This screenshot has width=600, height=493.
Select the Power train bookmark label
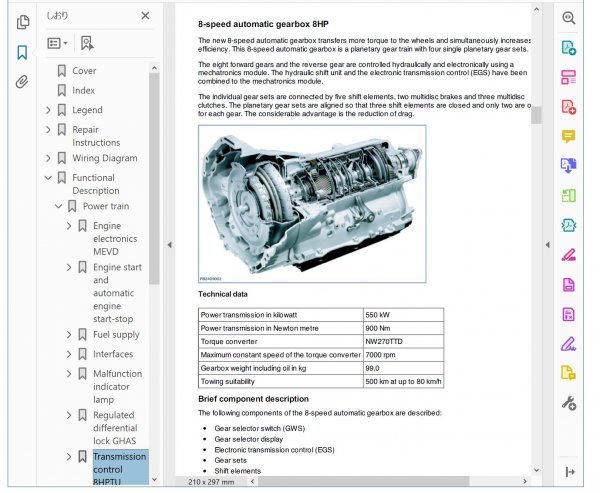click(106, 206)
